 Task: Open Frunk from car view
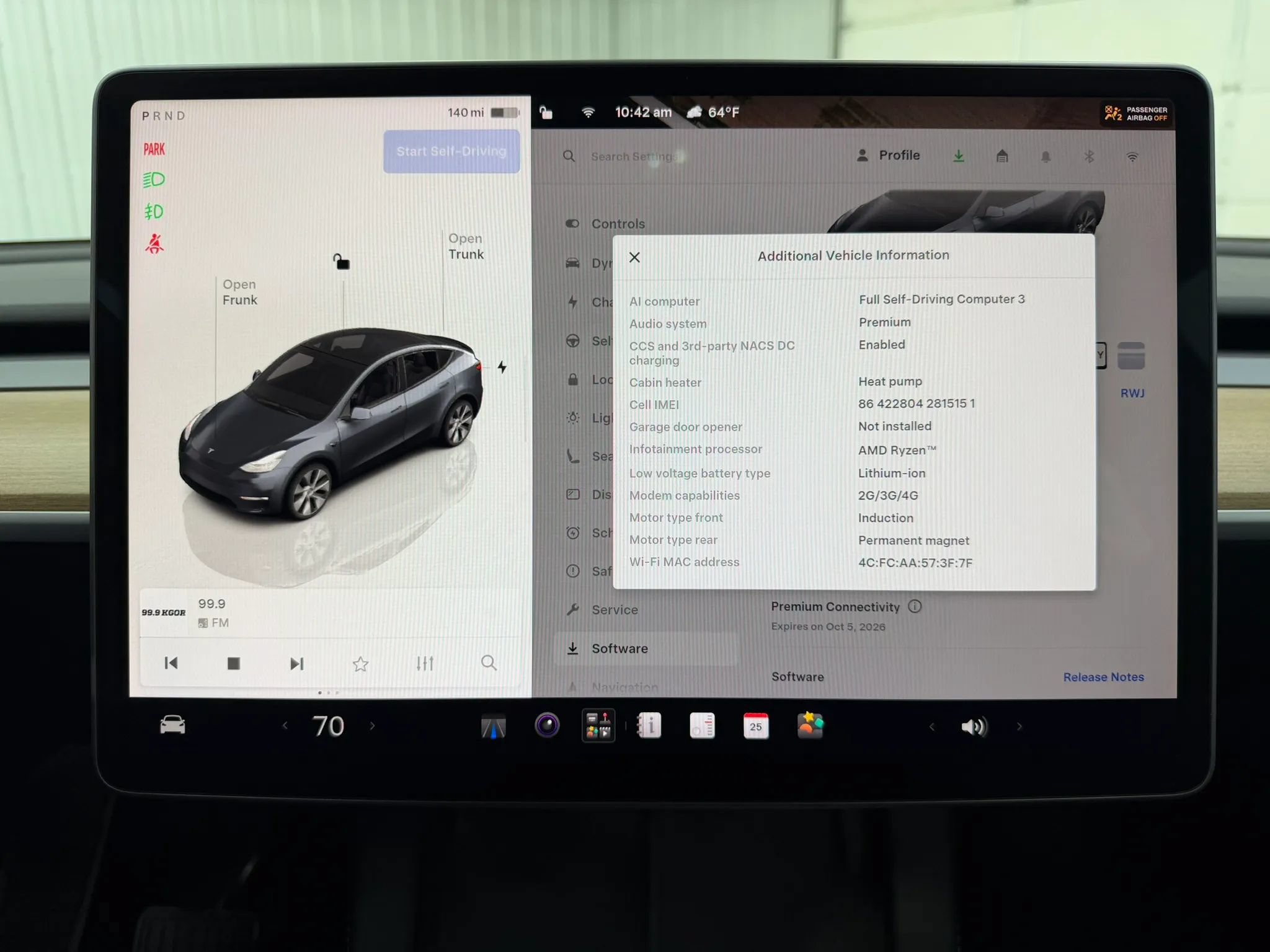239,292
